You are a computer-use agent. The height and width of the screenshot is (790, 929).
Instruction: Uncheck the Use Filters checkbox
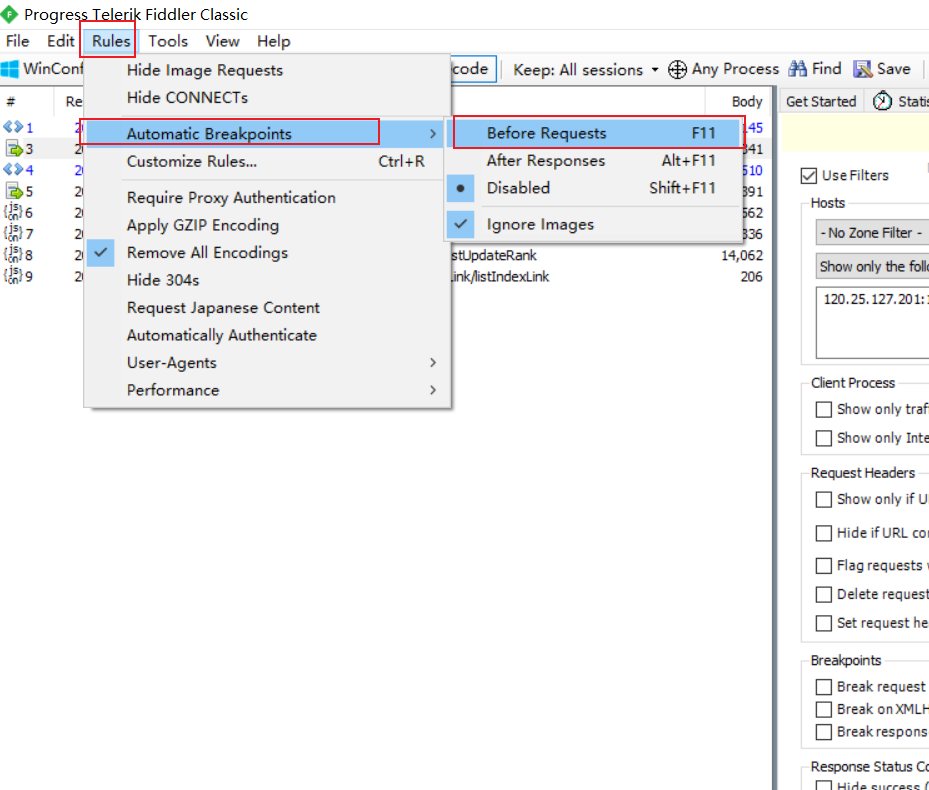tap(809, 176)
